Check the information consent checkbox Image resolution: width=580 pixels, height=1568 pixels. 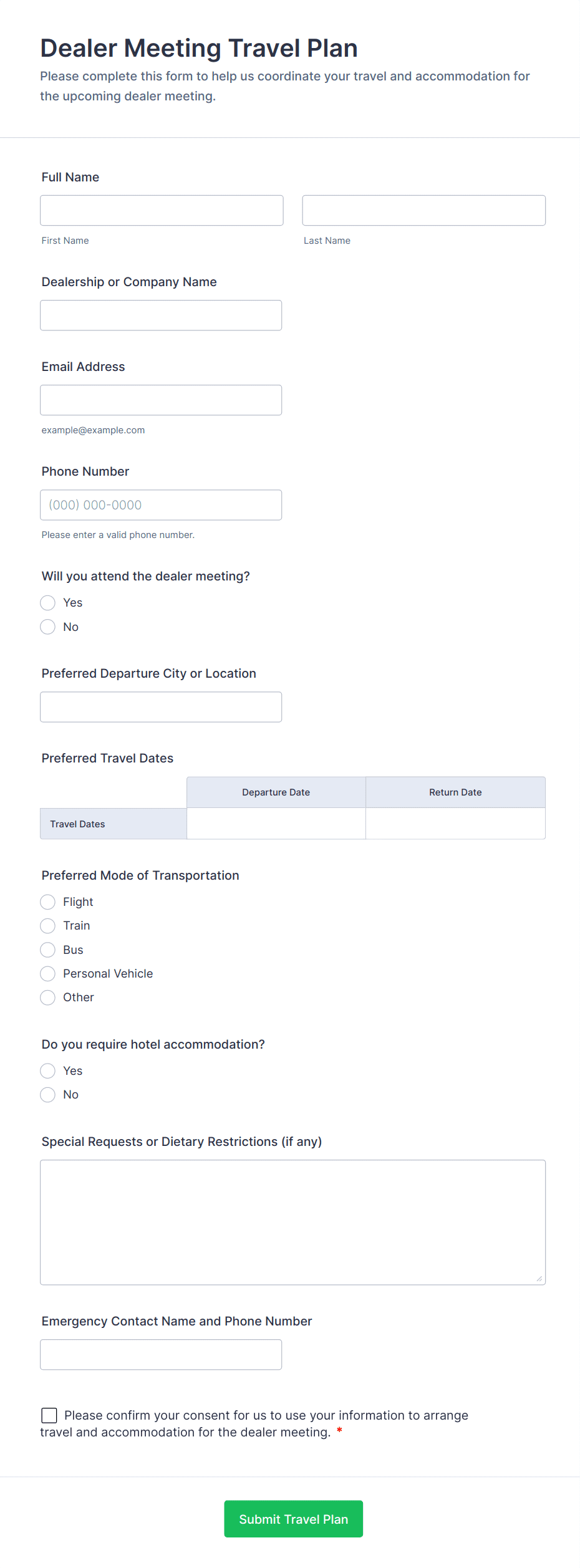pos(49,1415)
